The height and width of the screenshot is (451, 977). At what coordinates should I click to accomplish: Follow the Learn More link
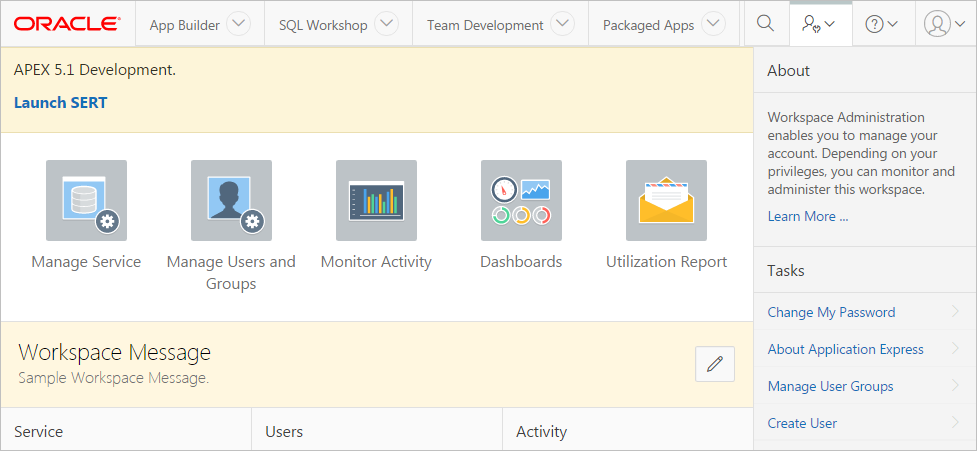[x=807, y=216]
